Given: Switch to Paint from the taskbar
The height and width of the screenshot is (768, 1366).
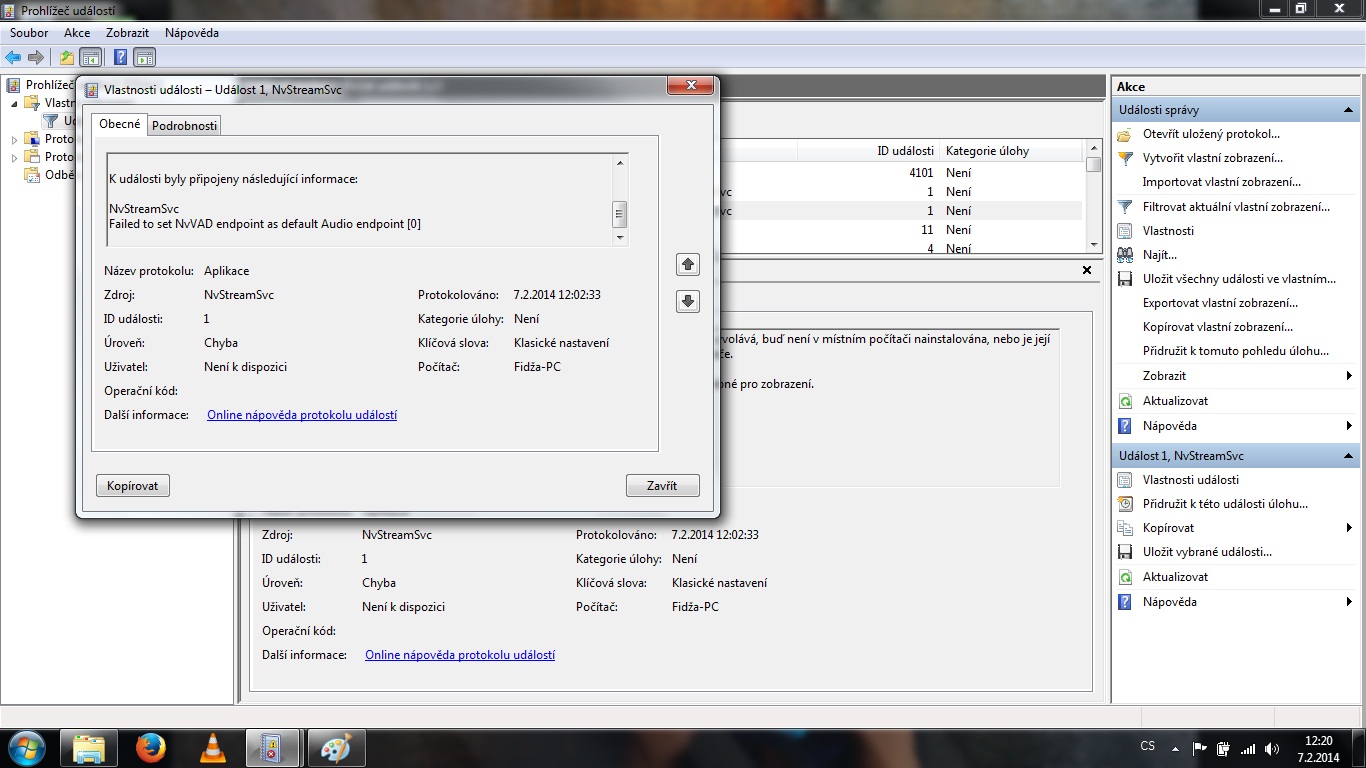Looking at the screenshot, I should [336, 748].
